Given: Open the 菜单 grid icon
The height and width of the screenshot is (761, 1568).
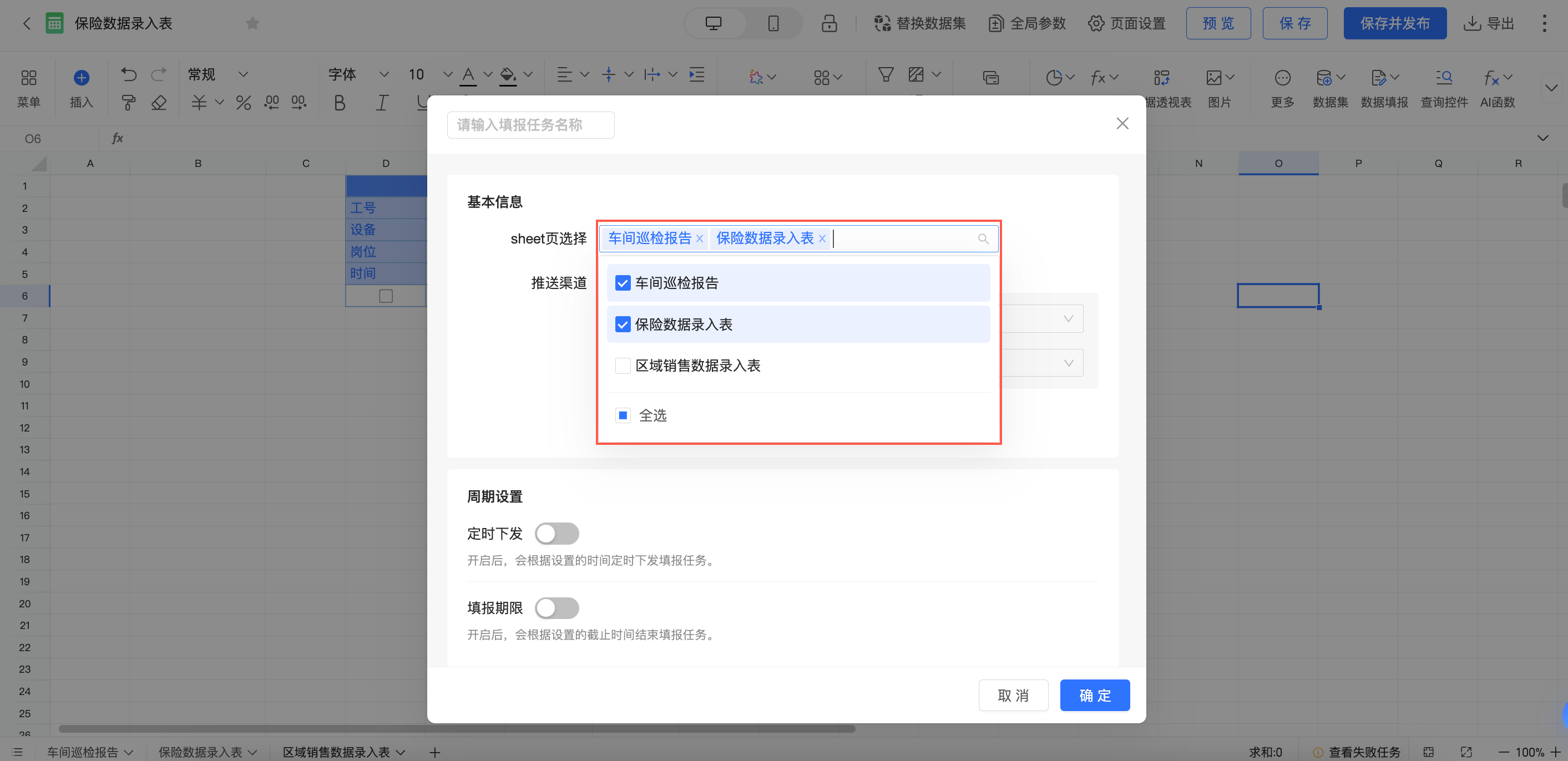Looking at the screenshot, I should pyautogui.click(x=29, y=77).
